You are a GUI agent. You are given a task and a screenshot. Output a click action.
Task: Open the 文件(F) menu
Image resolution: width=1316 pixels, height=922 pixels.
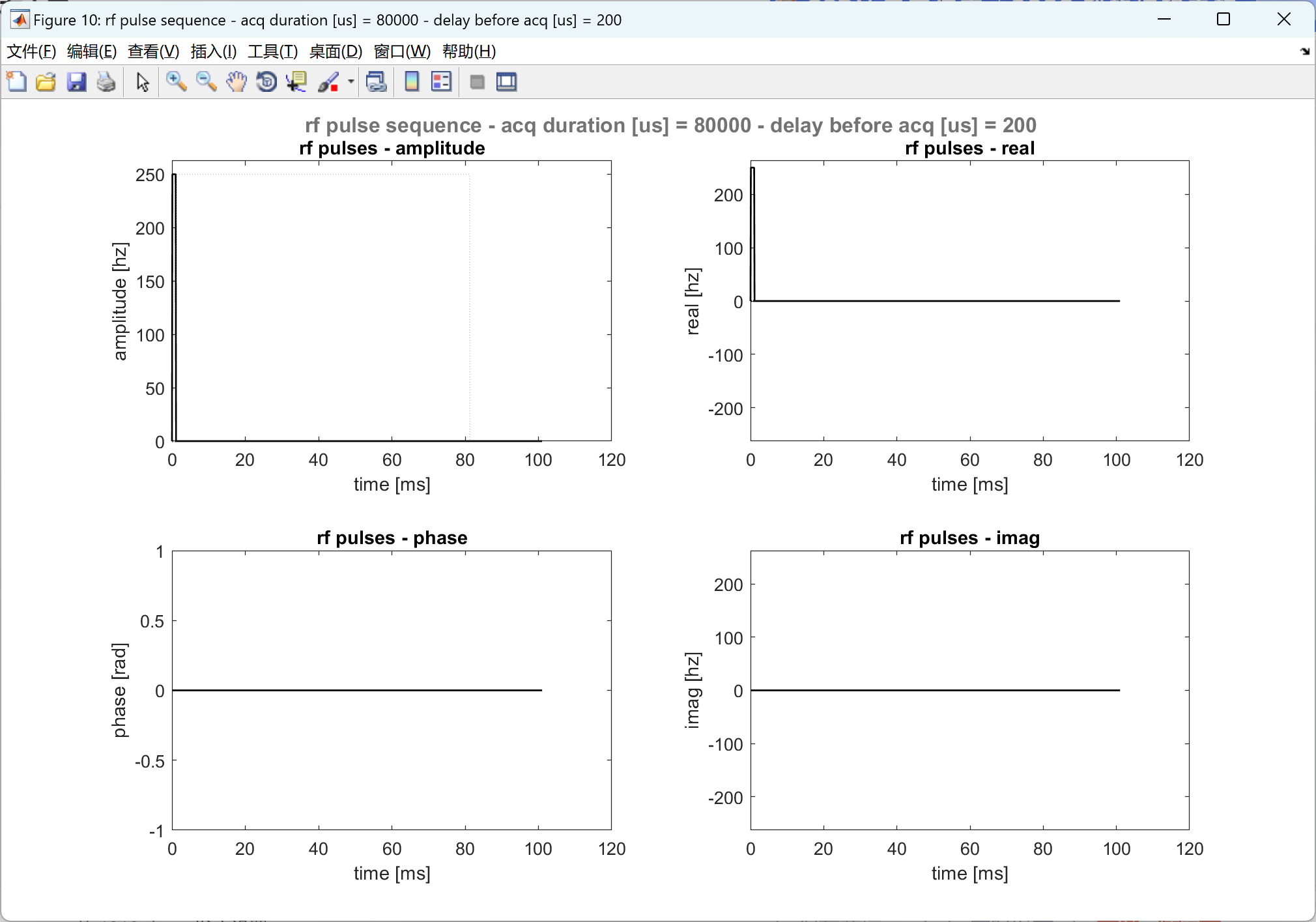pyautogui.click(x=31, y=51)
